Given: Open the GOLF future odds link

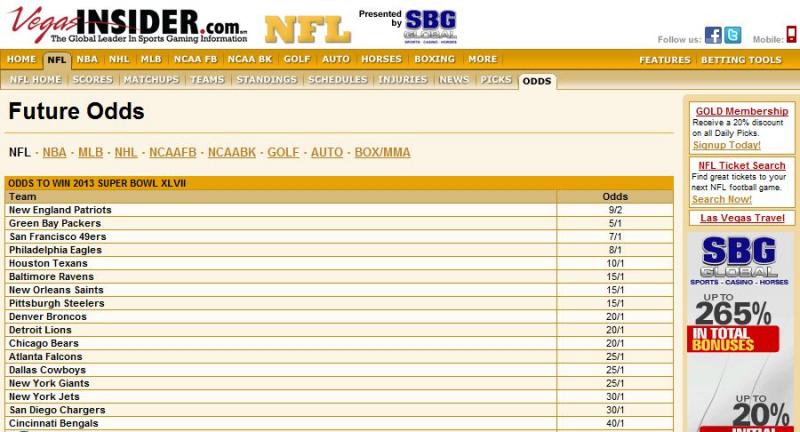Looking at the screenshot, I should coord(283,153).
